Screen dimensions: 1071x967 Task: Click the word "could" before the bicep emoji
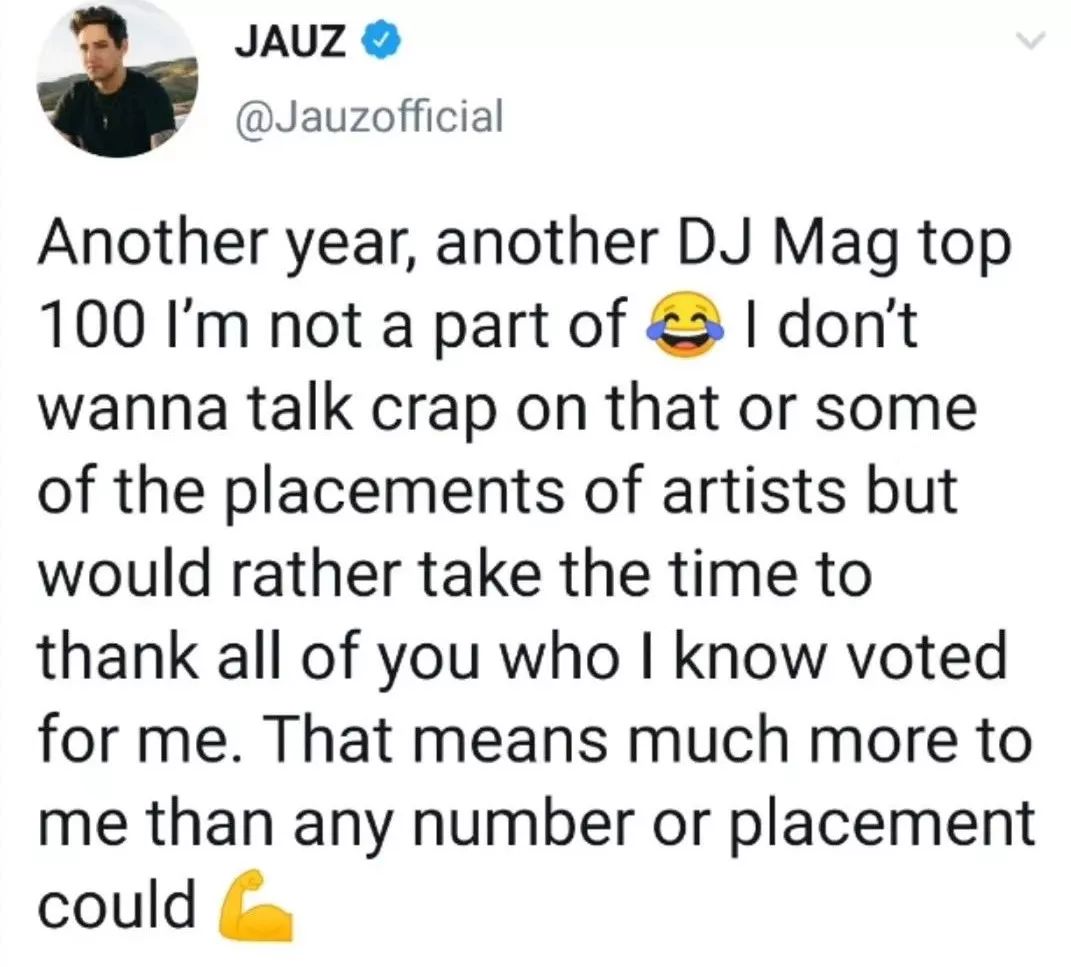[117, 903]
